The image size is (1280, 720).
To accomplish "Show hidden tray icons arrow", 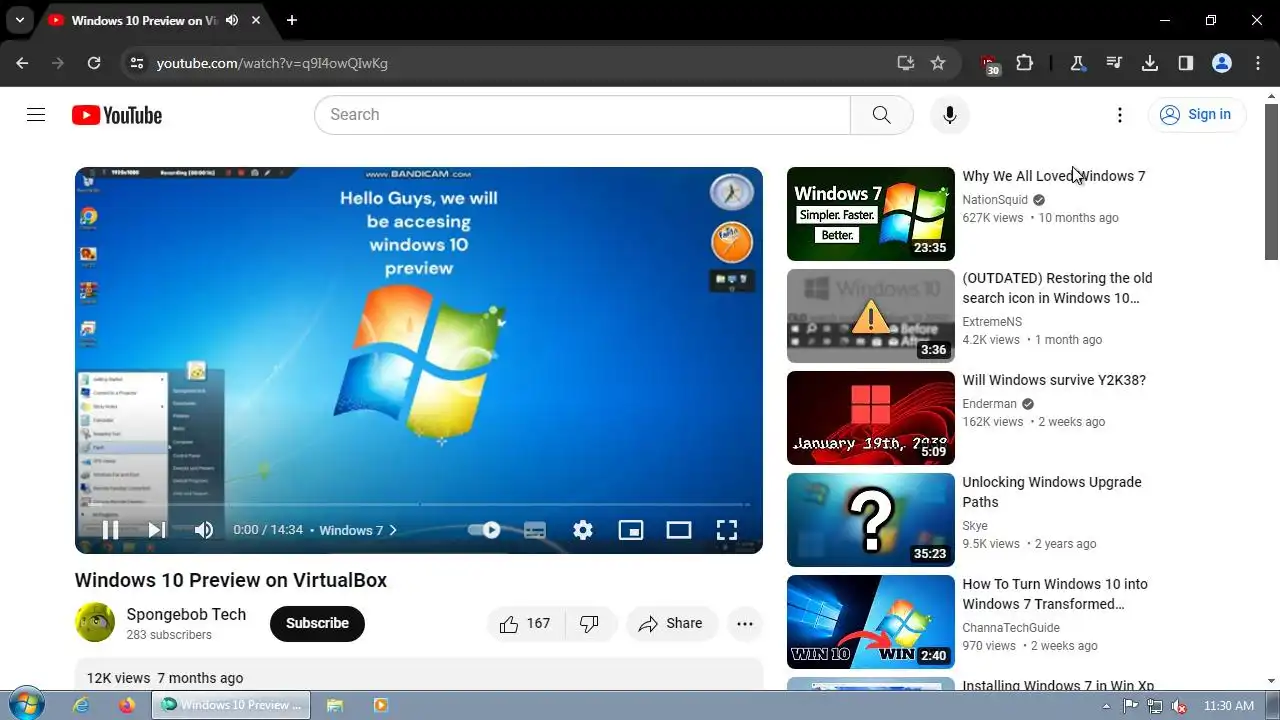I will pyautogui.click(x=1106, y=706).
